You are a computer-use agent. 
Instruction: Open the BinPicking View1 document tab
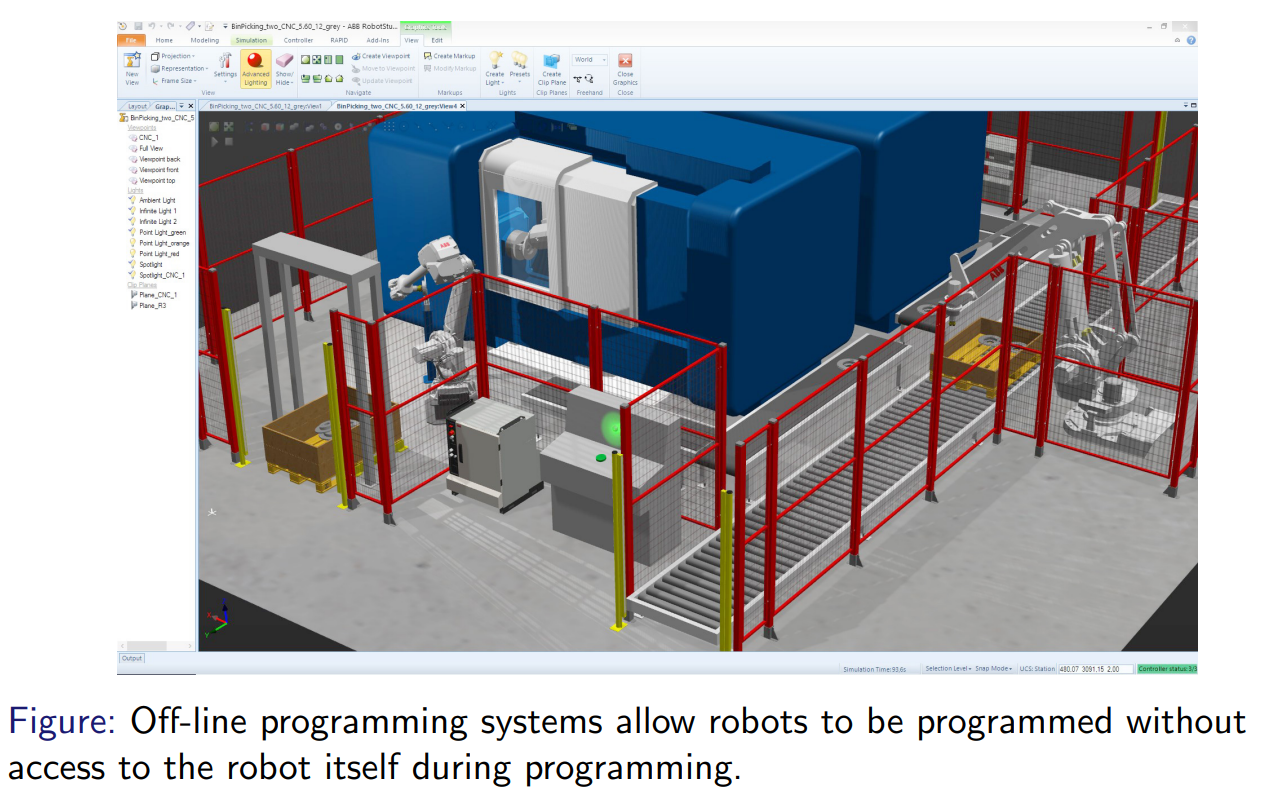click(264, 105)
